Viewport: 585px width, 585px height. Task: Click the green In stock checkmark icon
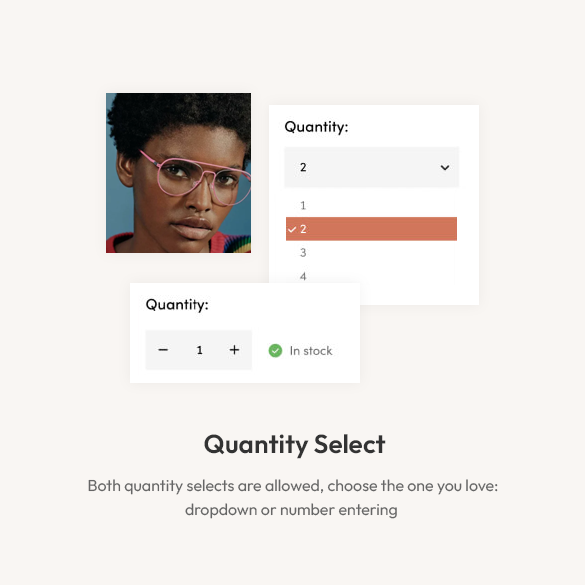(x=275, y=350)
